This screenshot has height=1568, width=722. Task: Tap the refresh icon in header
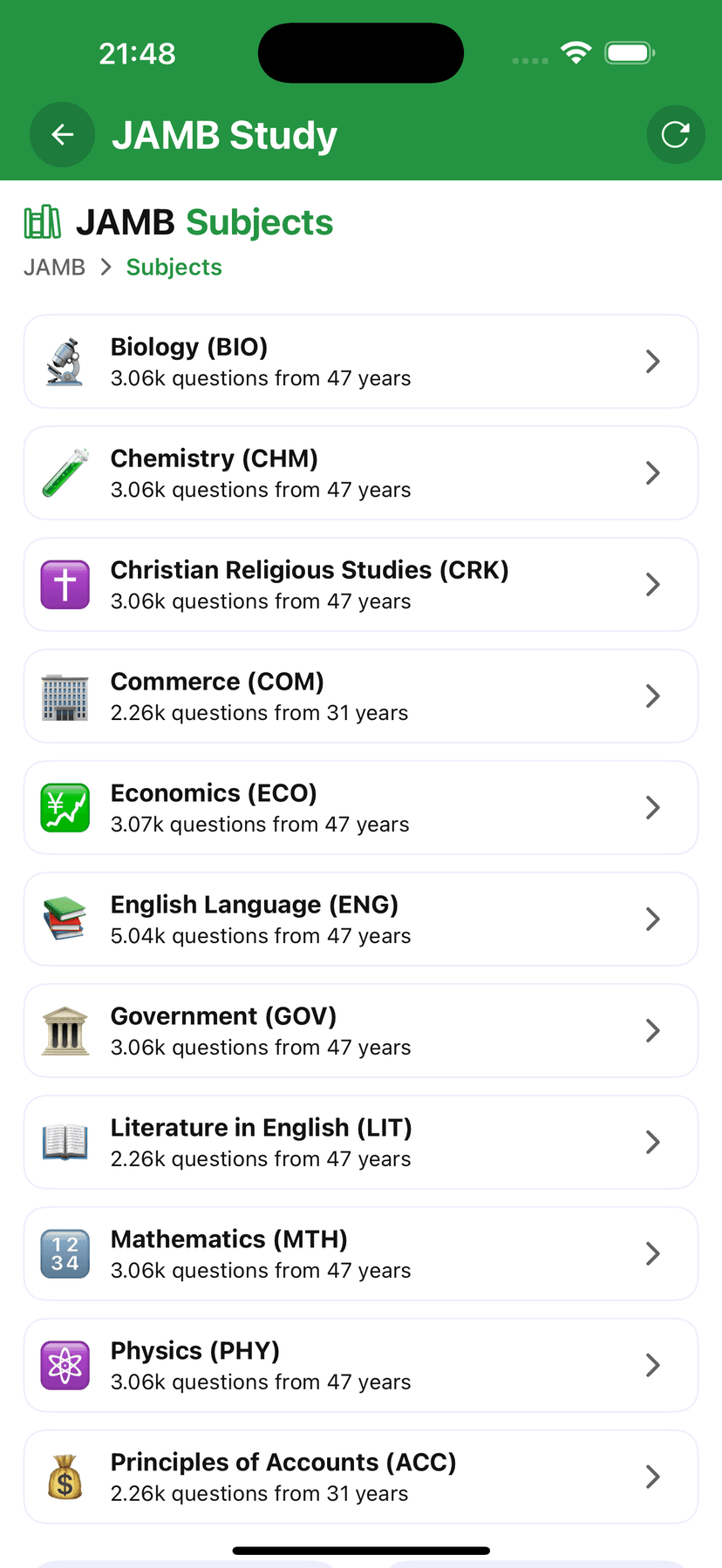pyautogui.click(x=676, y=134)
